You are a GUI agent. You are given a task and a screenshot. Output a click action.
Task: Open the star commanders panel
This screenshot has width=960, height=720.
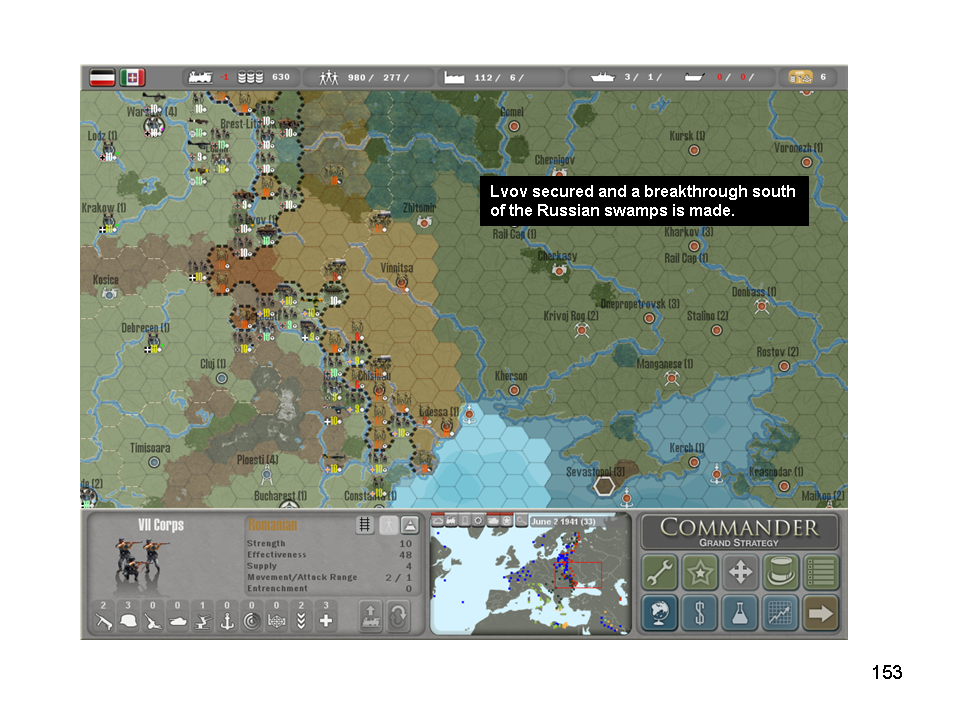click(700, 573)
